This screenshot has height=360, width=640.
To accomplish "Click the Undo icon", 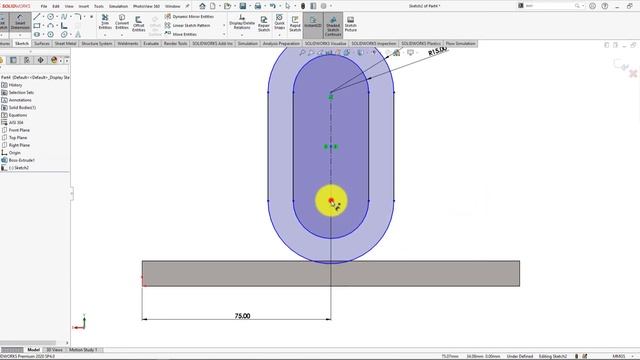I will 273,6.
